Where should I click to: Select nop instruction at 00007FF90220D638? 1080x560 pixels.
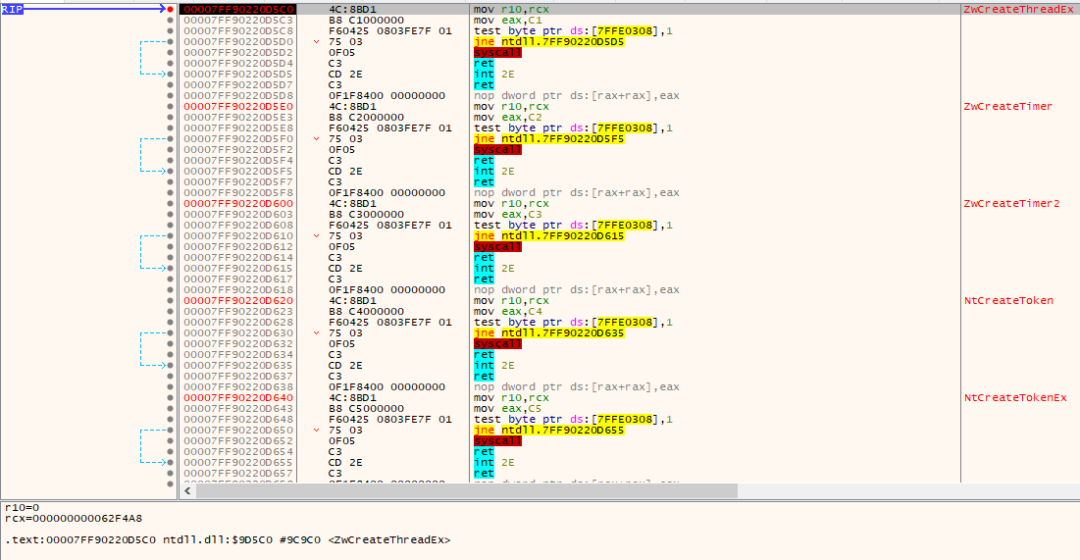coord(577,387)
